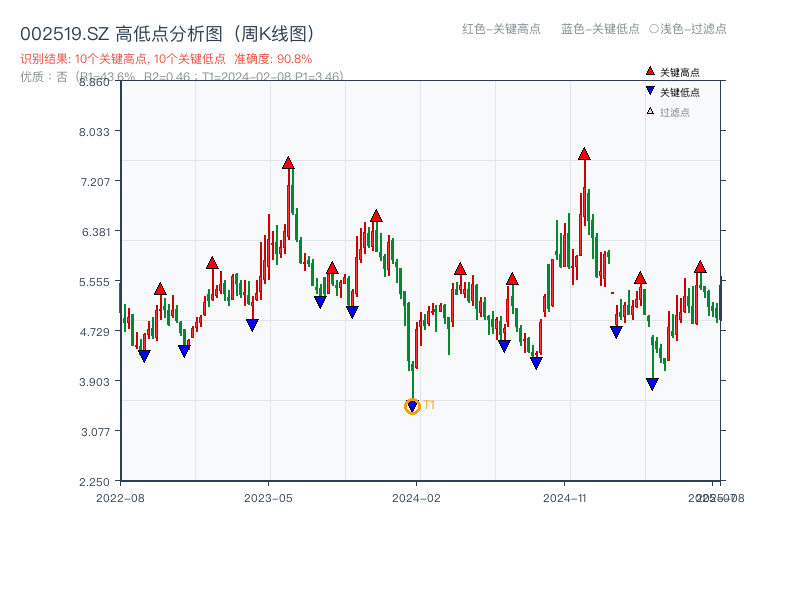800x600 pixels.
Task: Click the first blue key-low triangle from the left
Action: click(x=144, y=356)
